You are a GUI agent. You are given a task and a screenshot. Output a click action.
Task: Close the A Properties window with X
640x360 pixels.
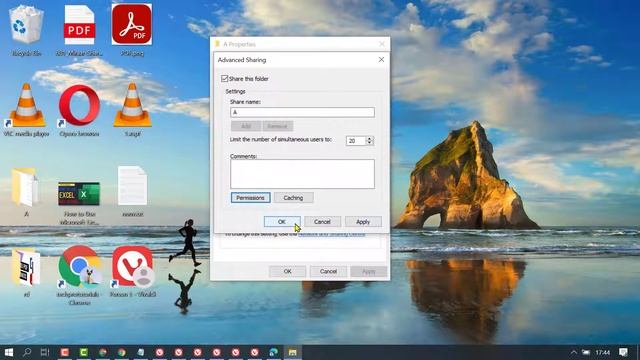pos(382,44)
